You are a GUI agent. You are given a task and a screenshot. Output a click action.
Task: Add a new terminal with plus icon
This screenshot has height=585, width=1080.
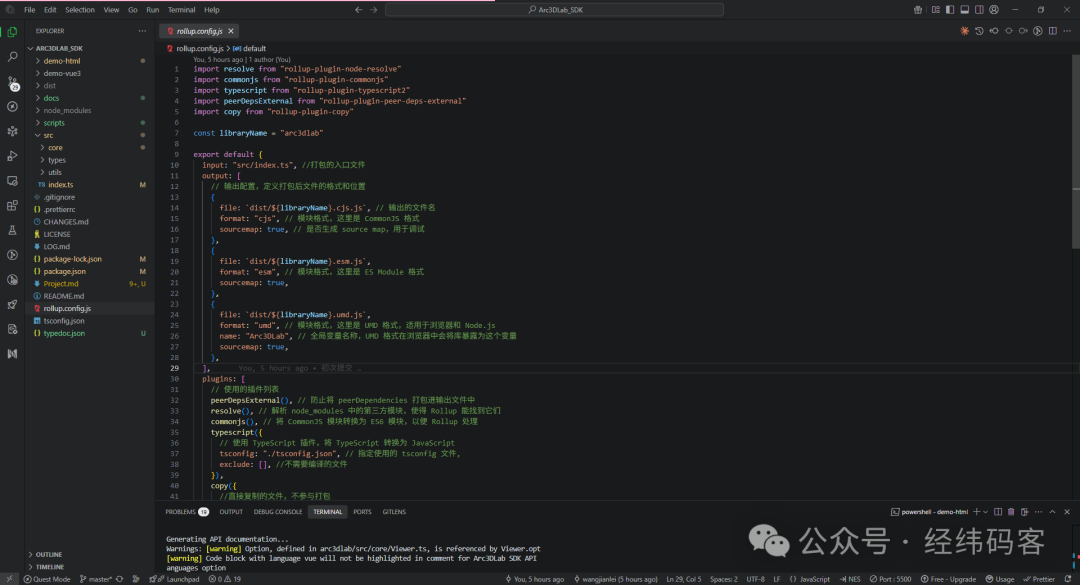point(976,512)
